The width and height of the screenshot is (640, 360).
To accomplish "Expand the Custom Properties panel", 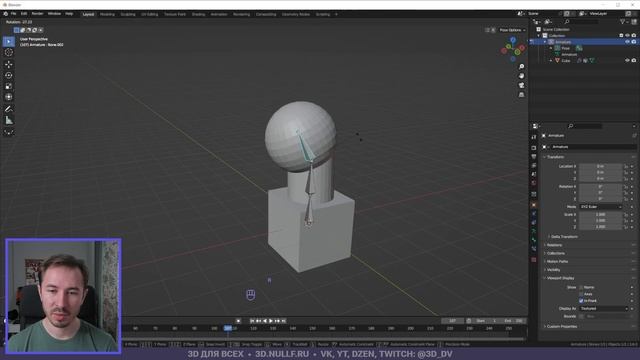I will pyautogui.click(x=561, y=327).
